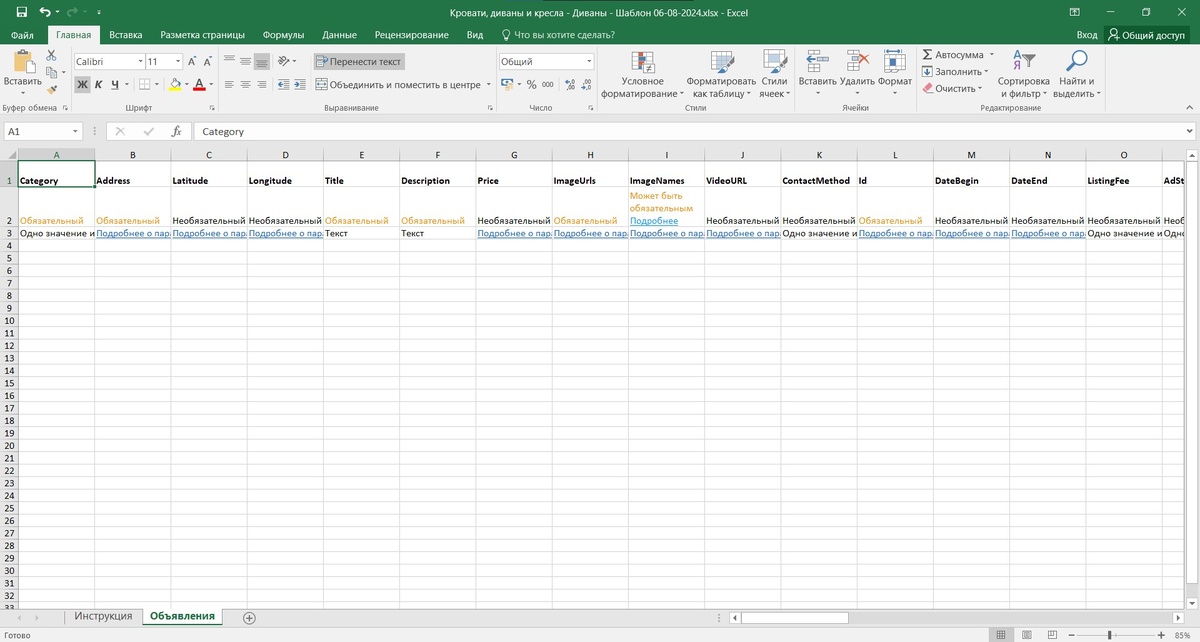The height and width of the screenshot is (642, 1200).
Task: Apply red font color A
Action: click(x=199, y=85)
